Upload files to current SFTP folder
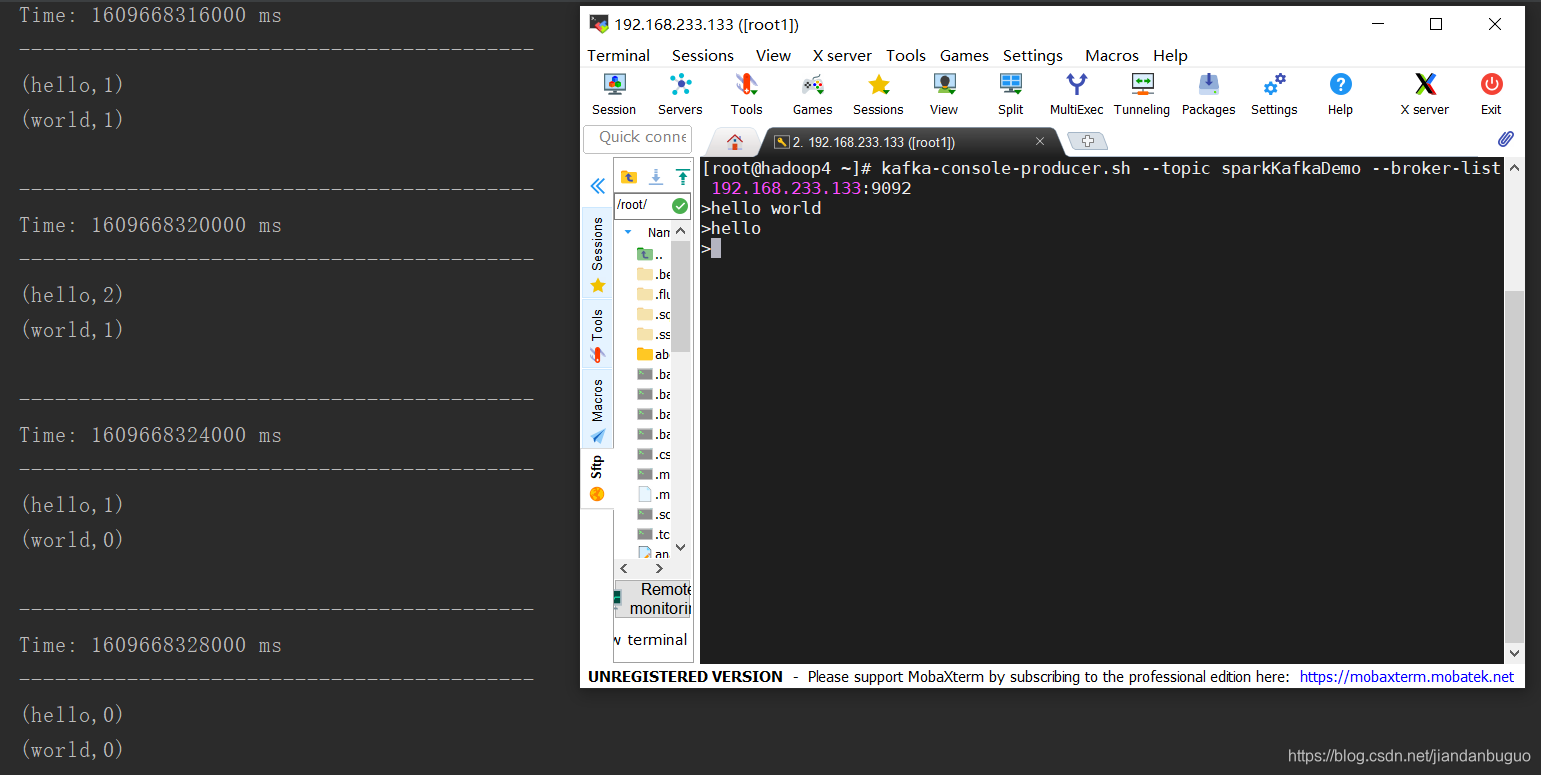 tap(682, 177)
